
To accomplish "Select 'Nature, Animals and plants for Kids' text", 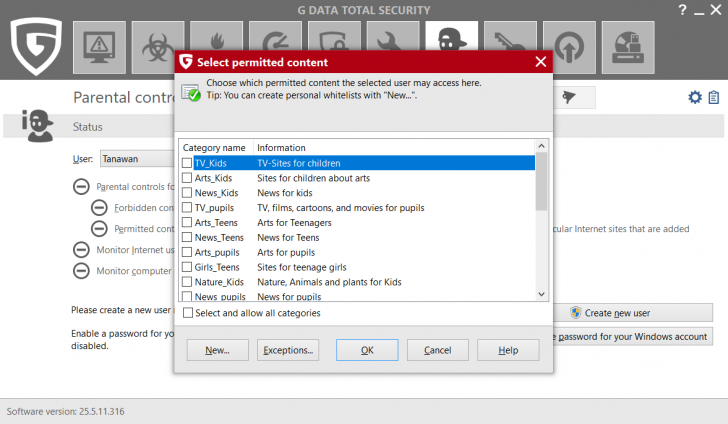I will pos(329,282).
